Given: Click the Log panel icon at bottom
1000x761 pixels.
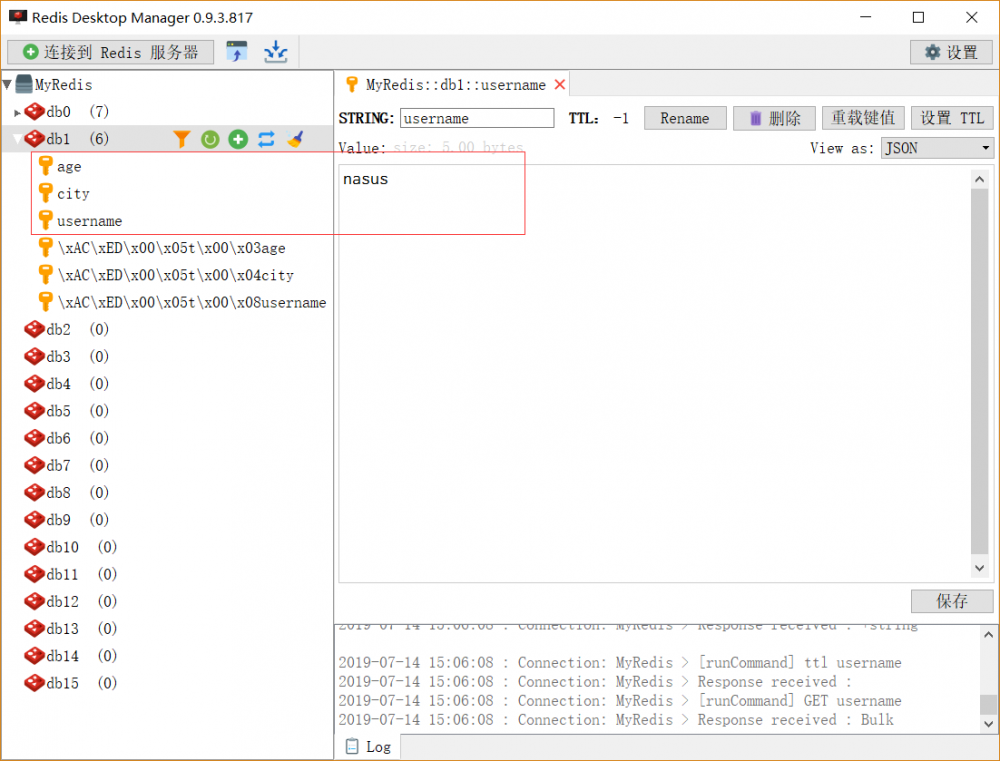Looking at the screenshot, I should coord(353,746).
